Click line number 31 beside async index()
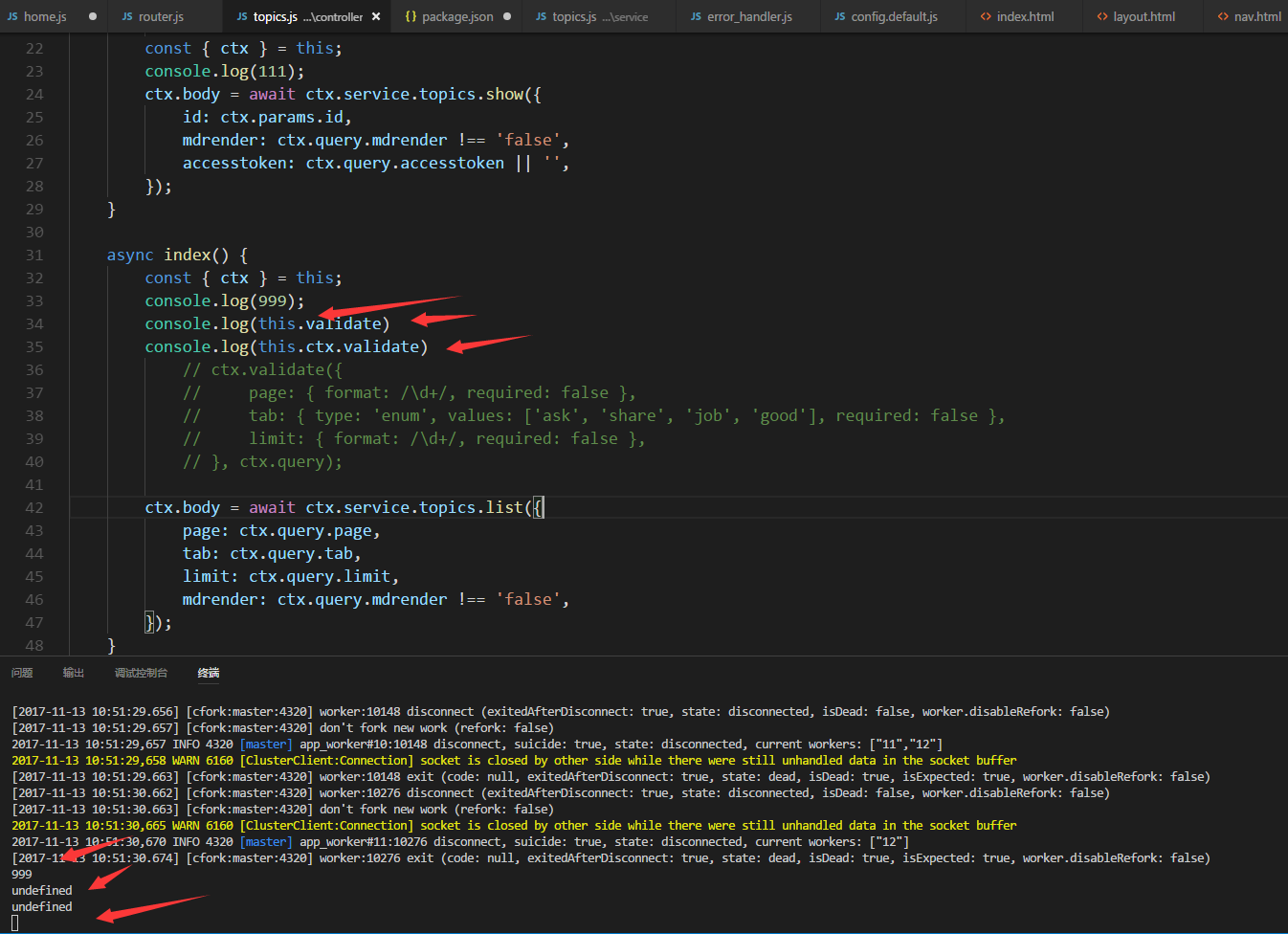The image size is (1288, 934). point(34,255)
